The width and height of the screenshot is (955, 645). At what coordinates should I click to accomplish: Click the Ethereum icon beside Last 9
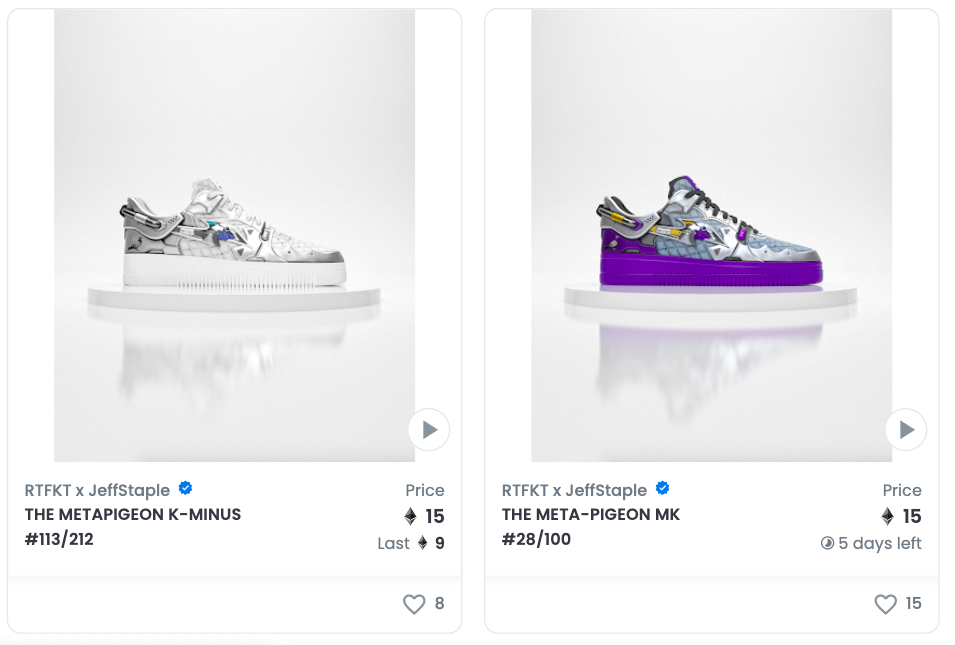(423, 543)
